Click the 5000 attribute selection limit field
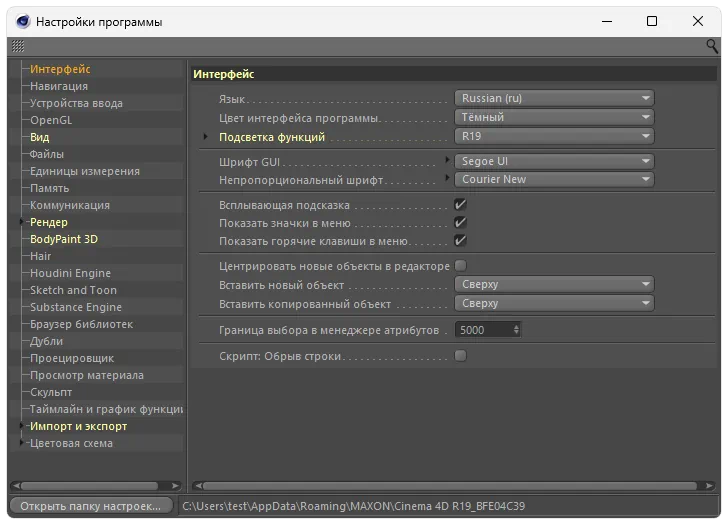 [x=484, y=330]
